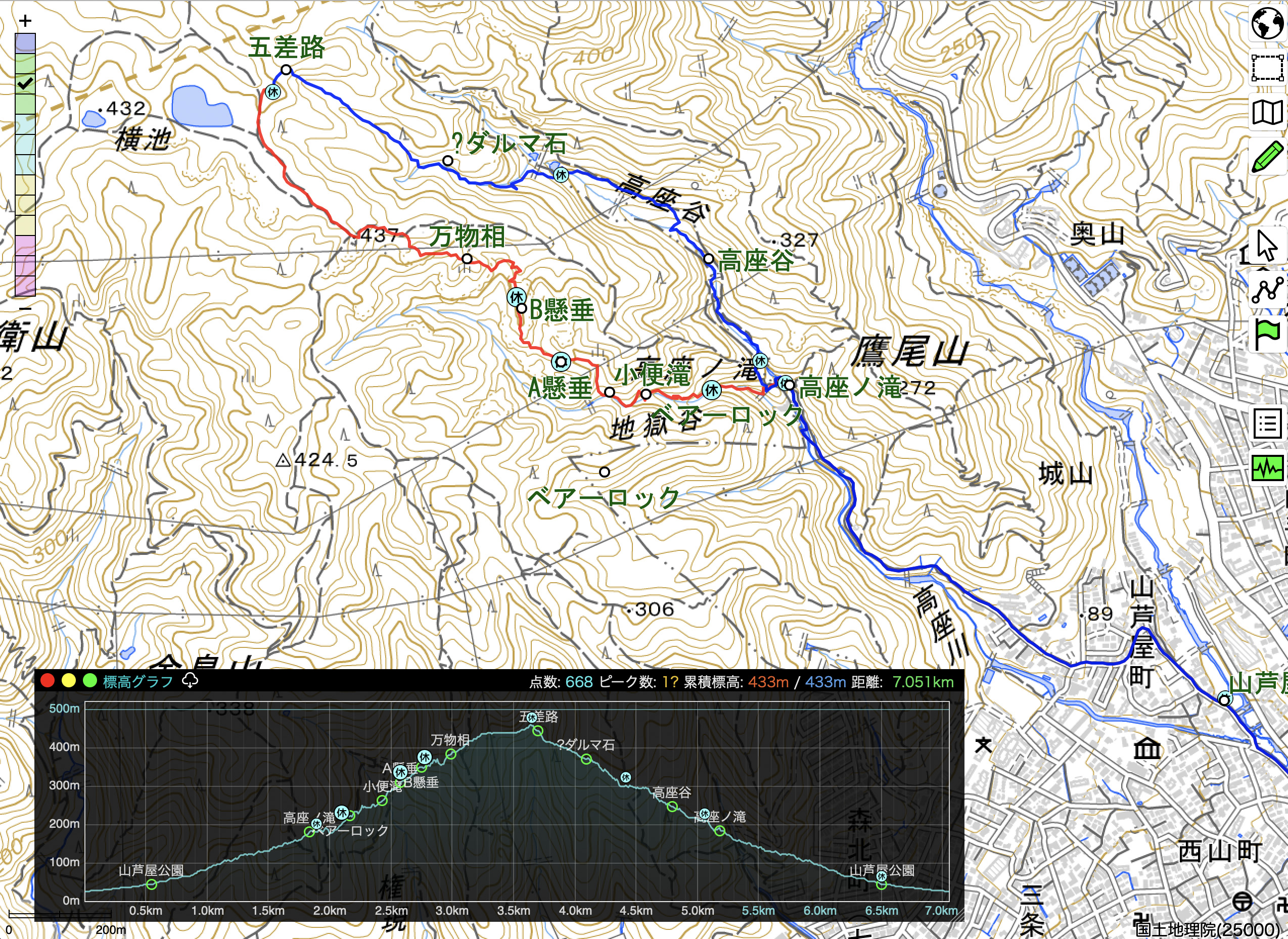Select the checked zoom level on slider
Image resolution: width=1288 pixels, height=939 pixels.
click(25, 84)
